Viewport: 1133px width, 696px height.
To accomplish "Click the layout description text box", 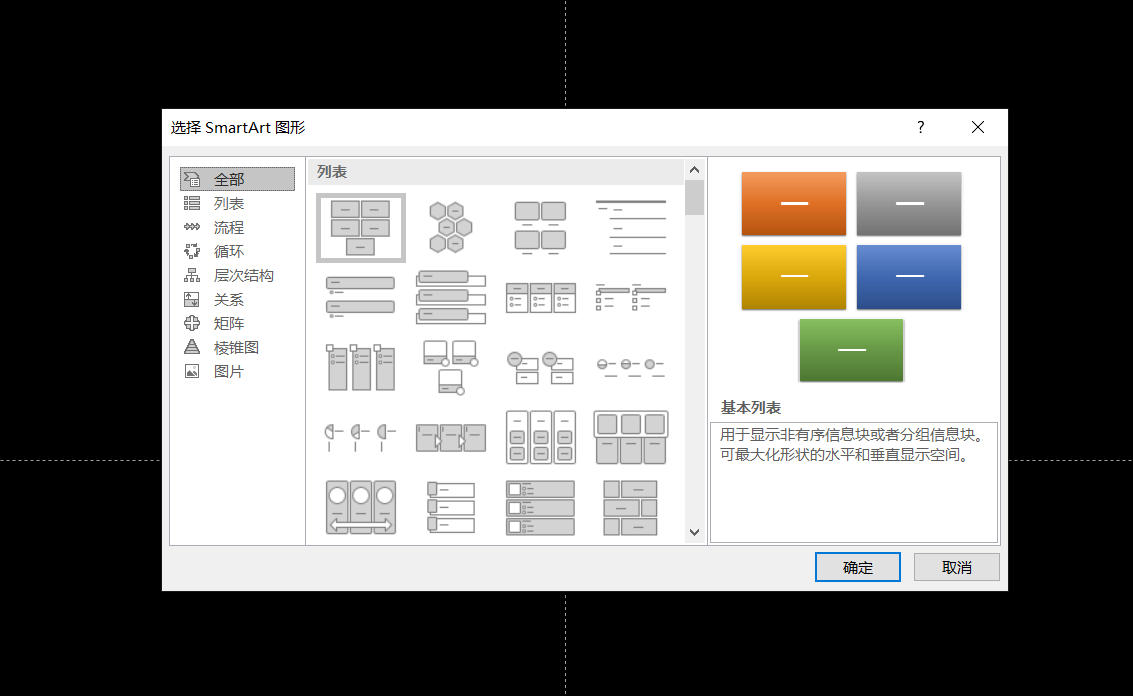I will click(x=854, y=482).
